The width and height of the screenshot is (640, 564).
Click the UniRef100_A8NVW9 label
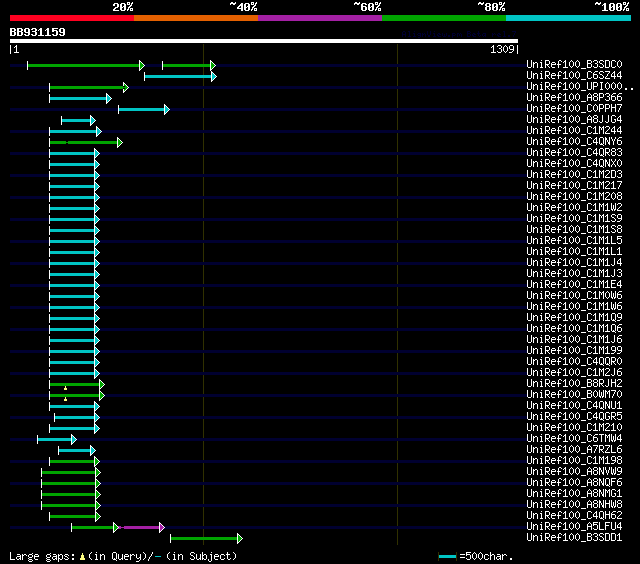[574, 472]
